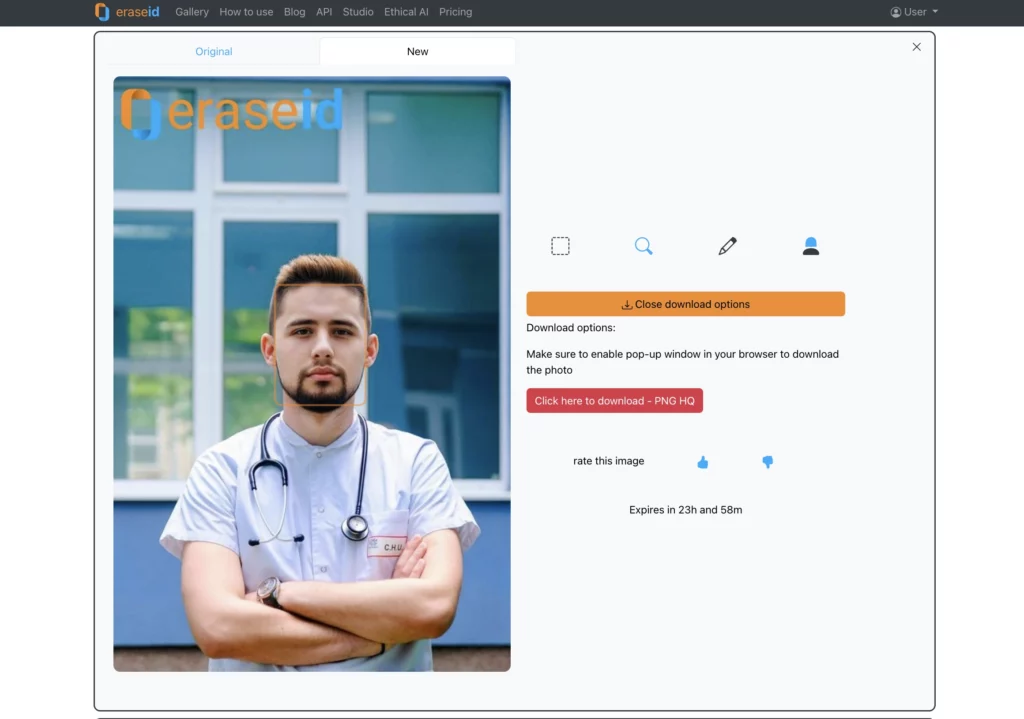Give the image a thumbs up

[x=703, y=461]
